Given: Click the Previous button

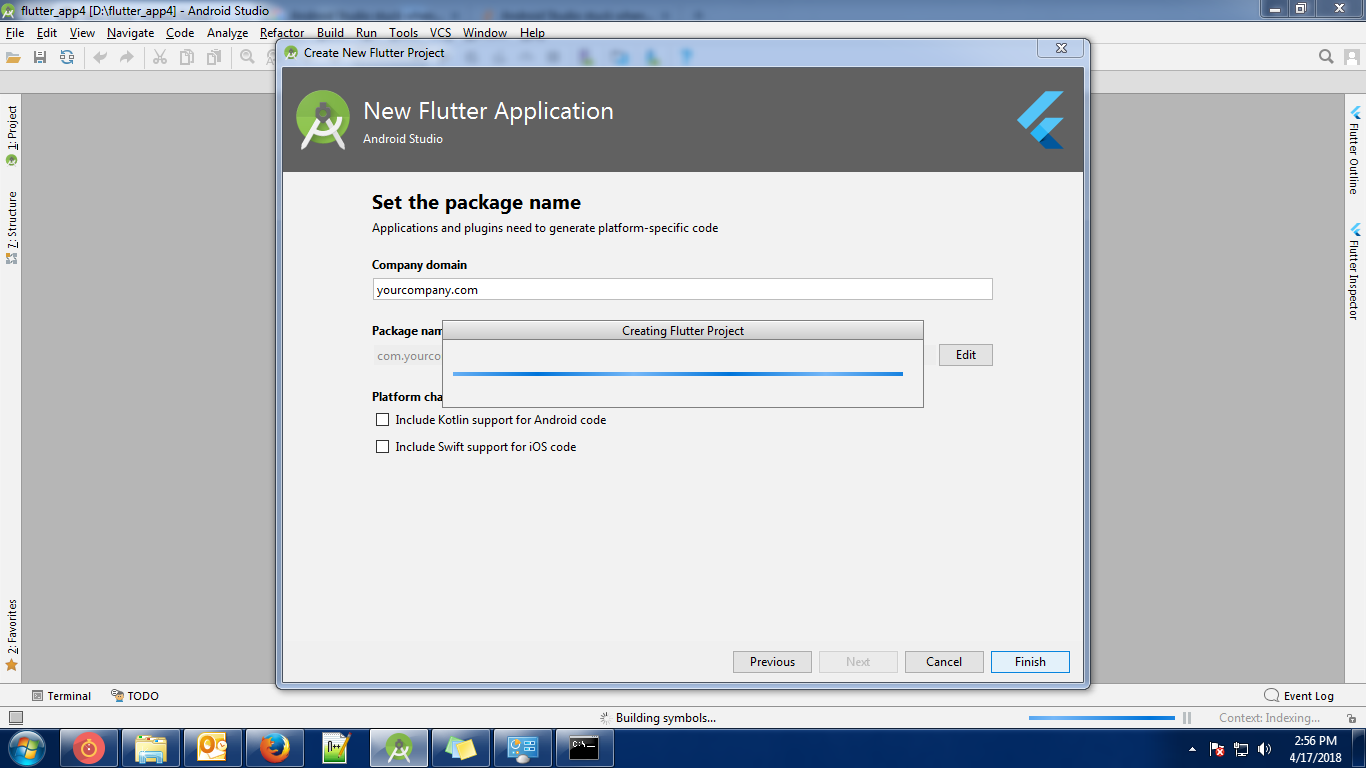Looking at the screenshot, I should click(x=772, y=662).
